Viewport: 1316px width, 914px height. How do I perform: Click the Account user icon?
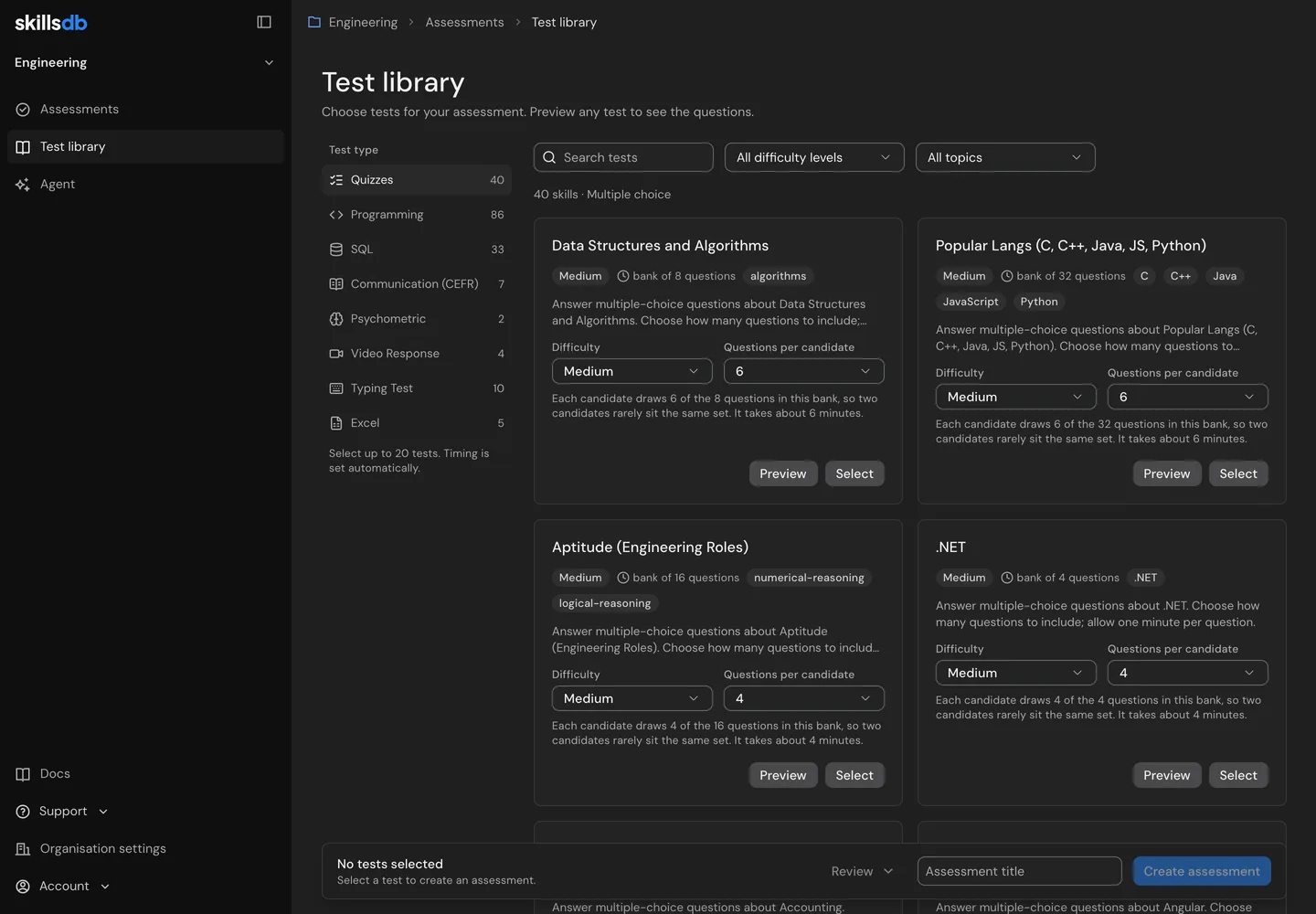[23, 887]
